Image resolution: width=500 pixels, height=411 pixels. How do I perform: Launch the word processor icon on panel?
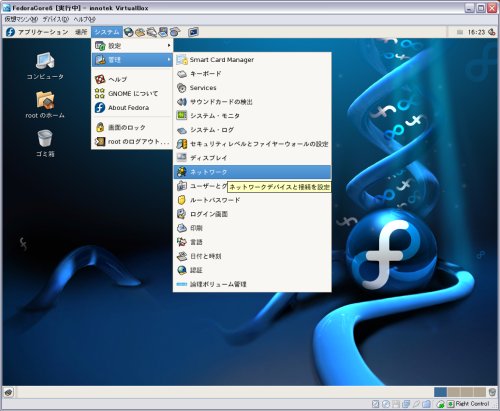(152, 32)
